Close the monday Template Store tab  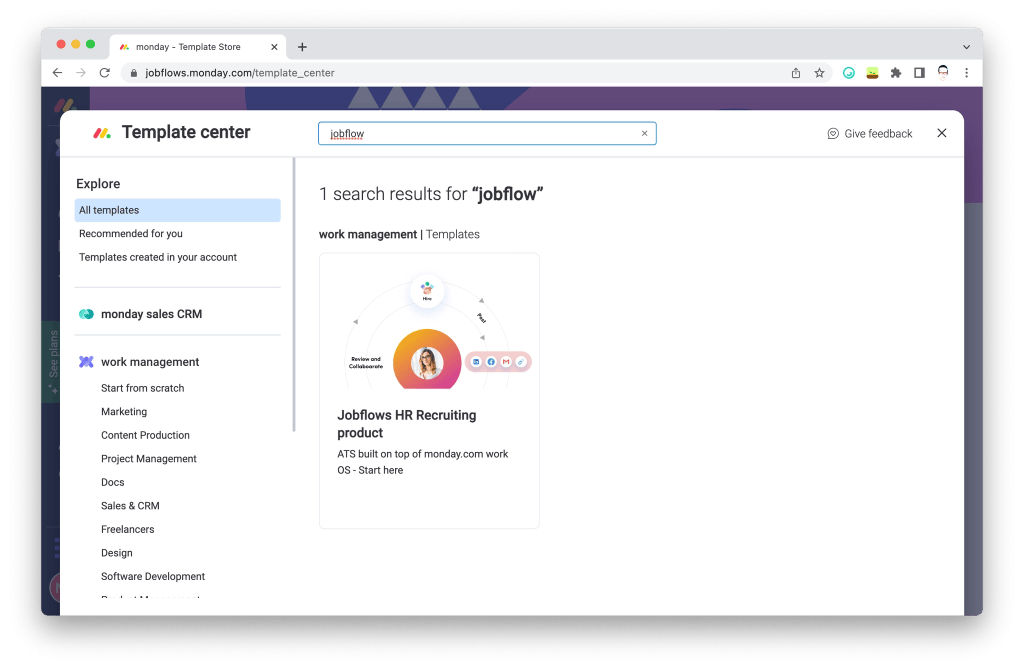[x=274, y=47]
